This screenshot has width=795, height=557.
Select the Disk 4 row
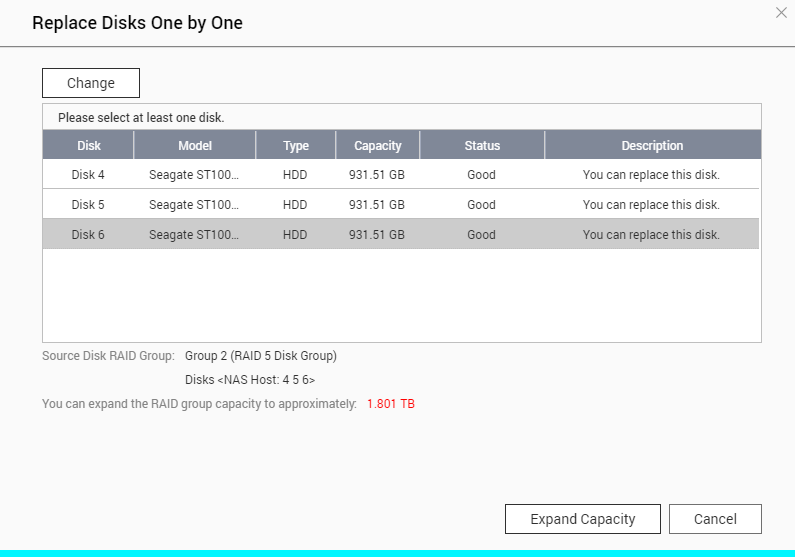(401, 174)
